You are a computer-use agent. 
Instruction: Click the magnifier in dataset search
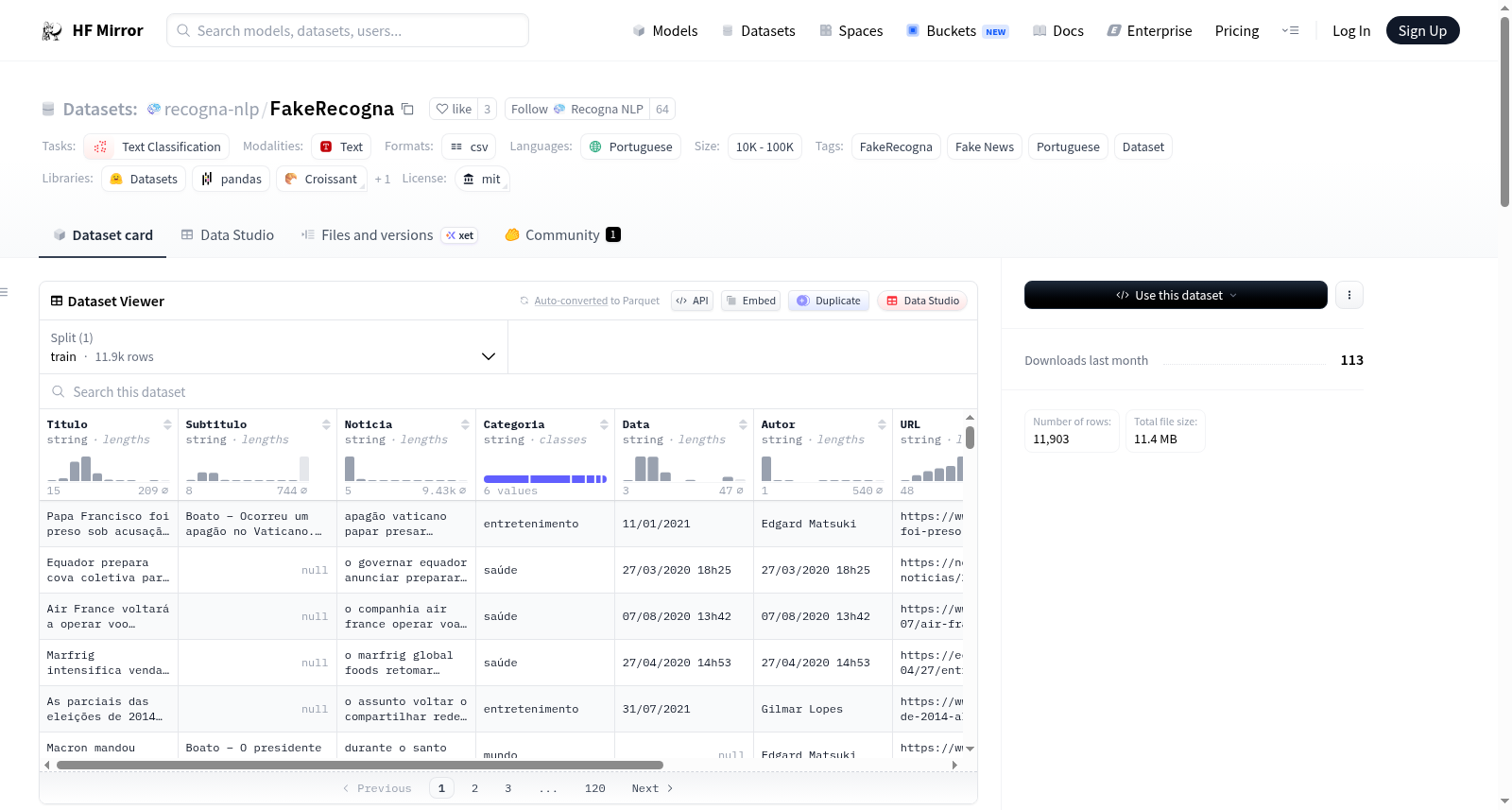(x=59, y=391)
